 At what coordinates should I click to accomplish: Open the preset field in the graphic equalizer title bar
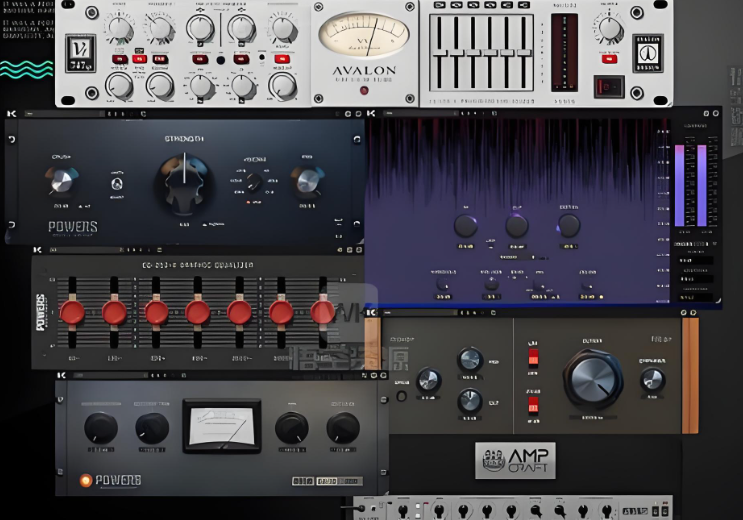pos(84,250)
